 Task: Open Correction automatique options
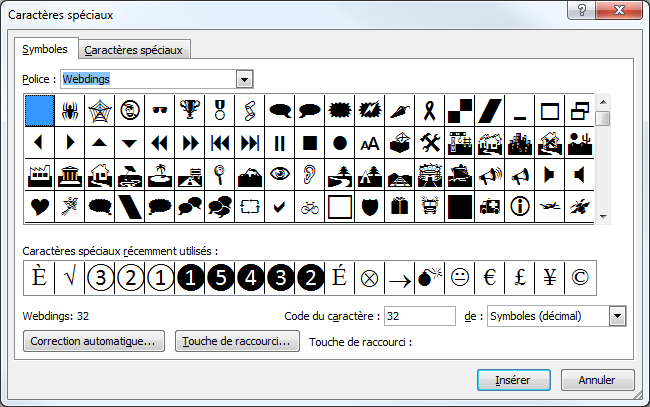(94, 341)
